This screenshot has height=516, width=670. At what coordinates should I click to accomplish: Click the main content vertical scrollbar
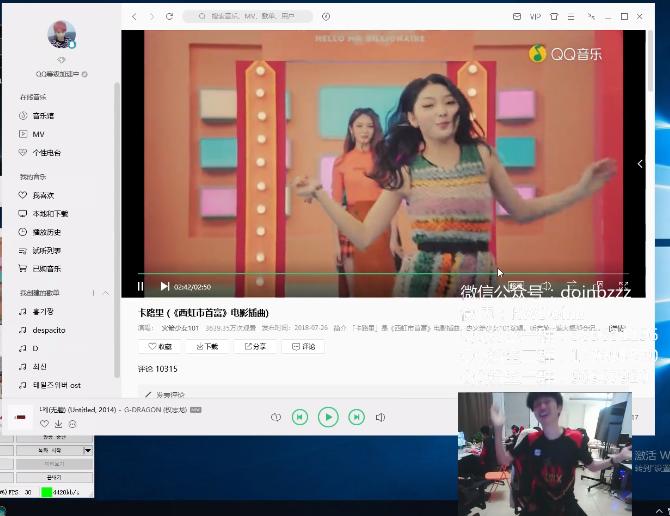tap(651, 61)
